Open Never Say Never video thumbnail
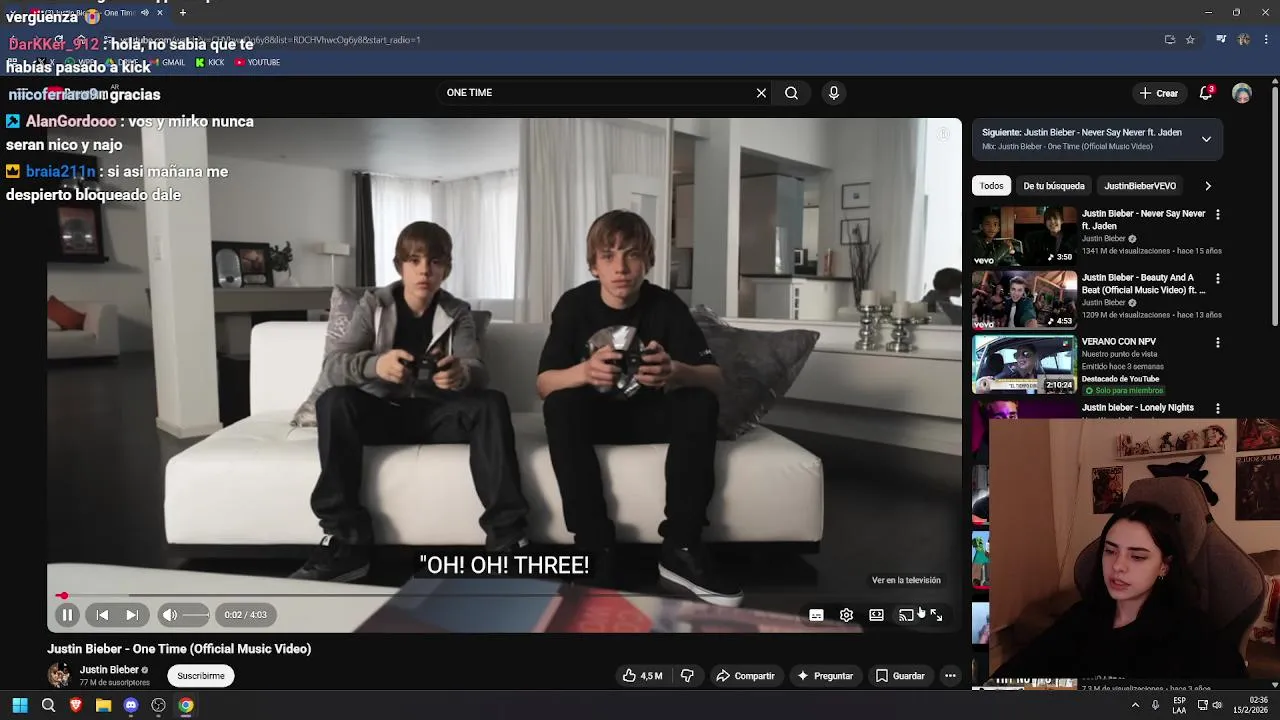The image size is (1280, 720). tap(1025, 236)
